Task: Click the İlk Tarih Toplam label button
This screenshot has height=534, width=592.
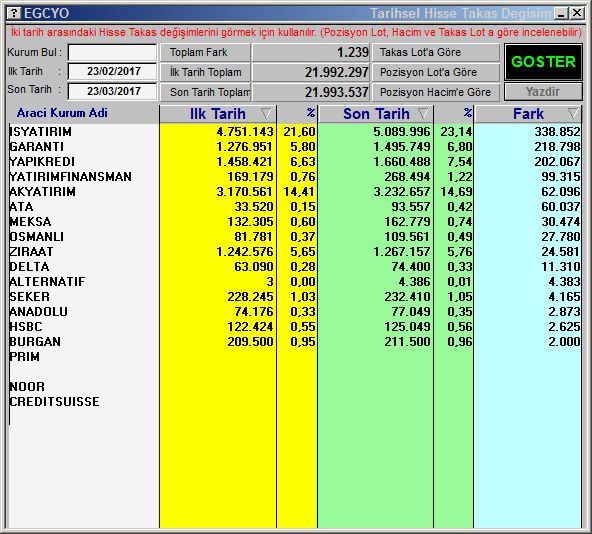Action: (205, 72)
